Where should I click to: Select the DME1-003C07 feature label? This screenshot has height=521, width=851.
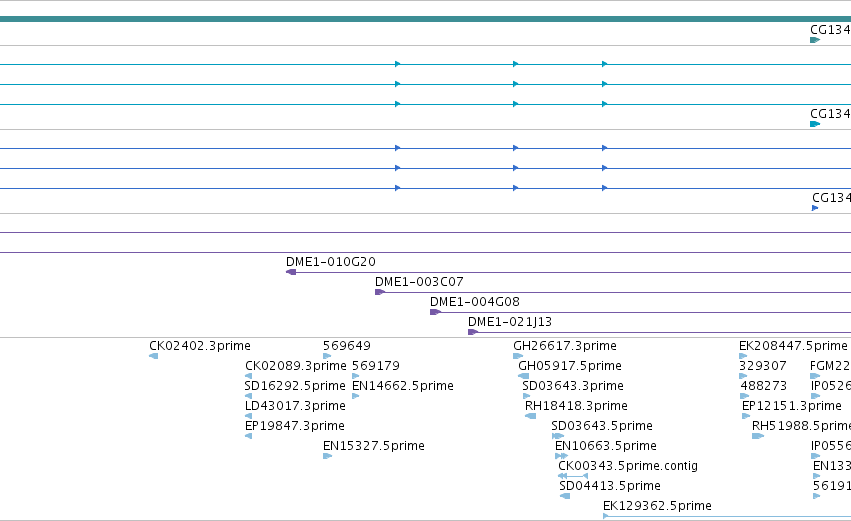click(419, 282)
